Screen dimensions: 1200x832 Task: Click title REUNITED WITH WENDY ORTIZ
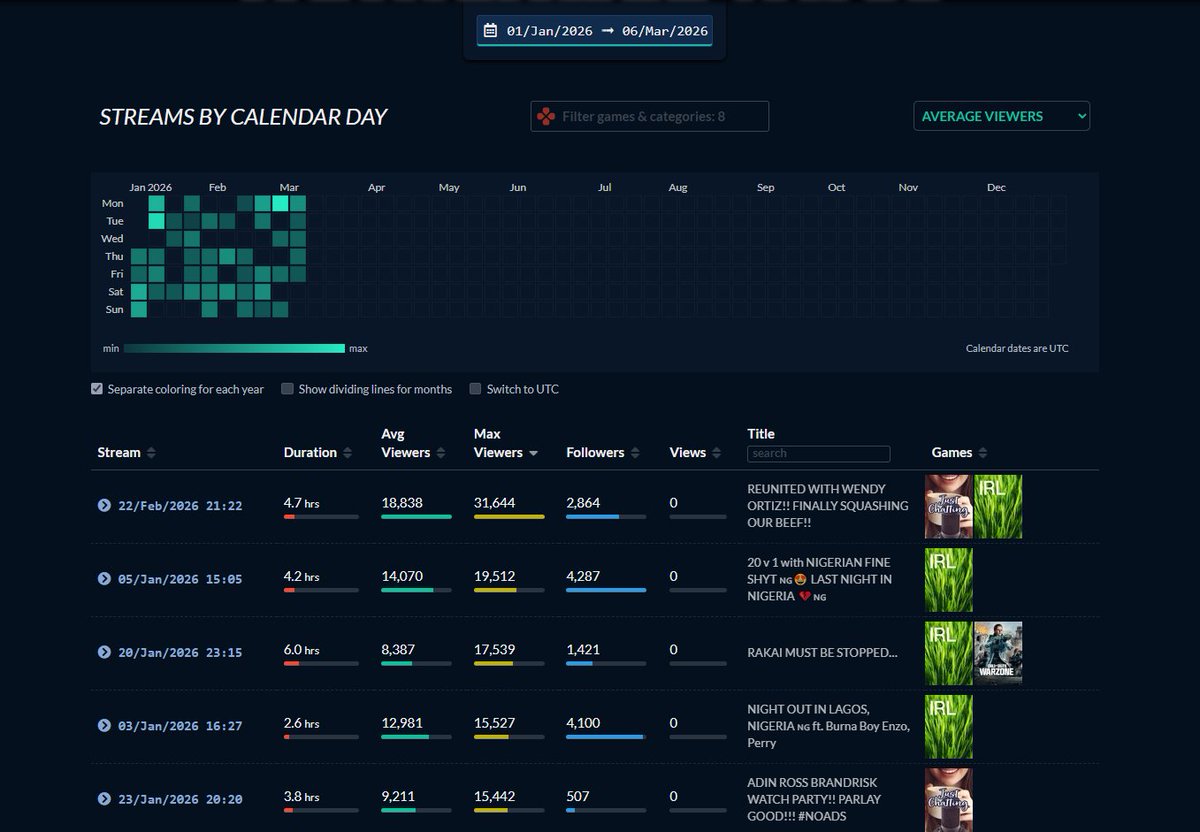tap(828, 506)
